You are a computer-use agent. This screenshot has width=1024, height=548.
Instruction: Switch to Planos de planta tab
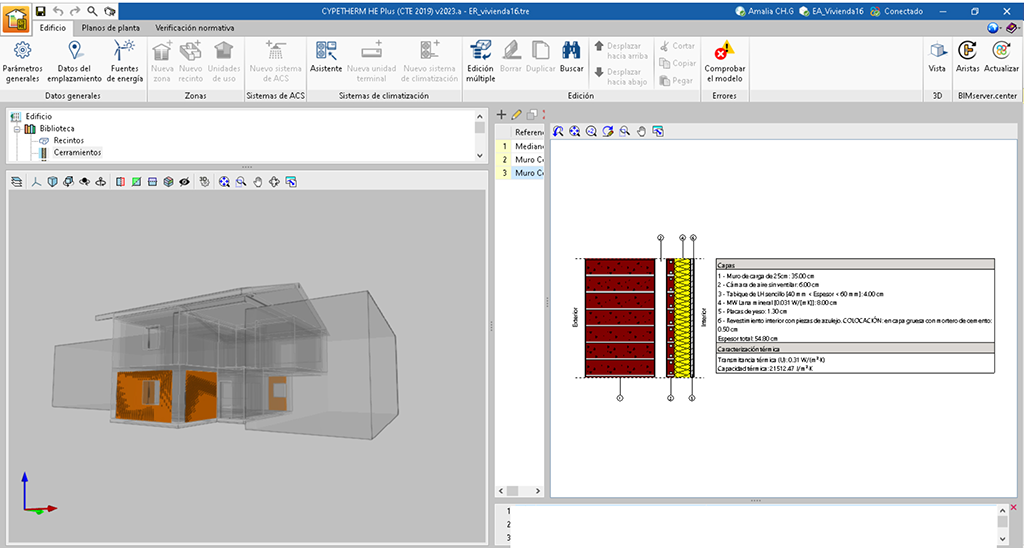(110, 28)
